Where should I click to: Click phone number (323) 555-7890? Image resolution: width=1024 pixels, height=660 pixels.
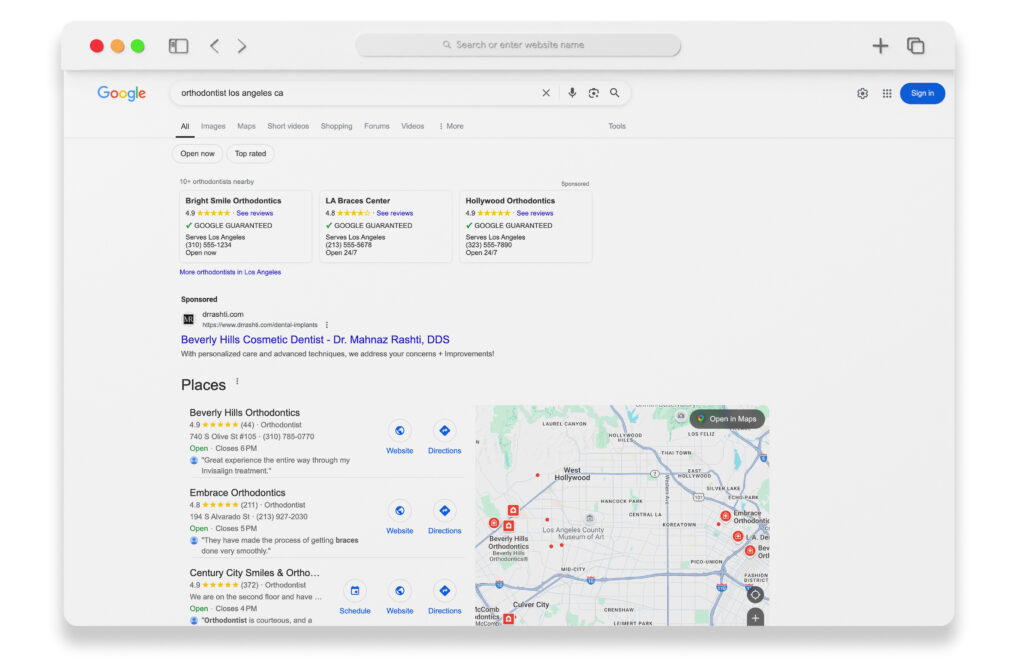point(488,245)
